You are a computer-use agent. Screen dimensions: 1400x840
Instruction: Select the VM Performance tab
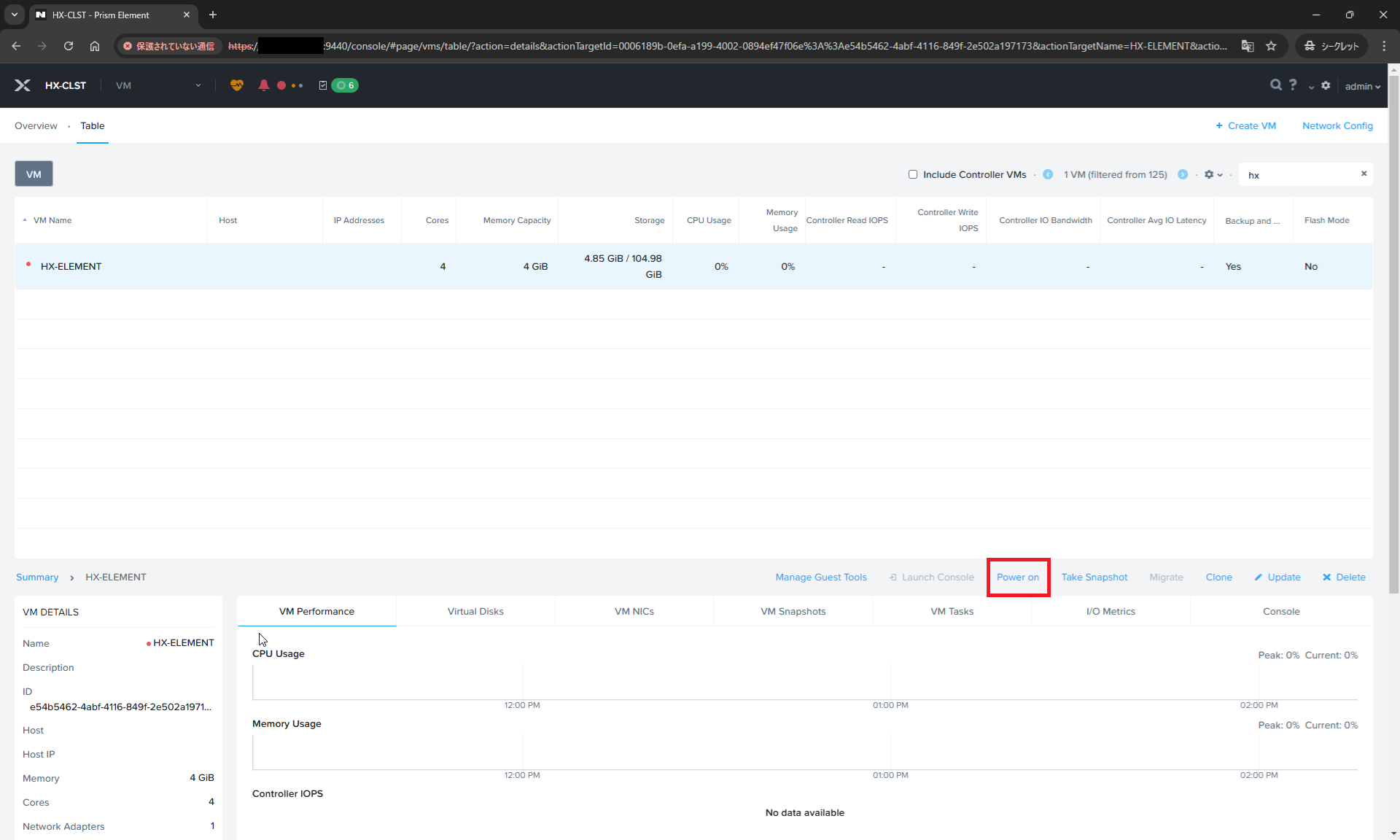click(x=316, y=611)
